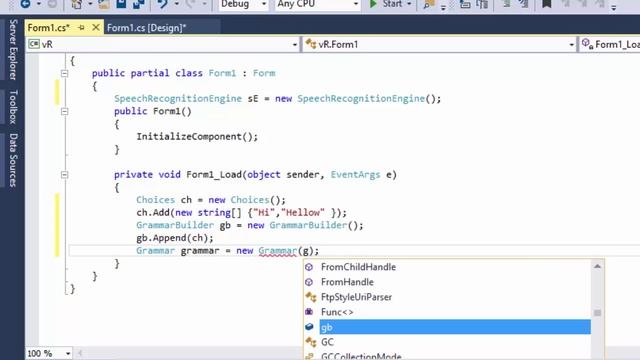
Task: Click the "Hellow" string literal
Action: tap(302, 213)
